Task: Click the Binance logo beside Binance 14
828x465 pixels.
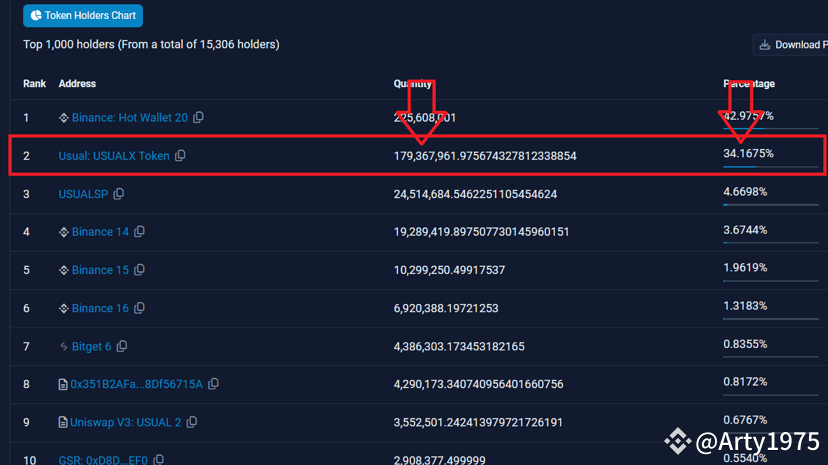Action: click(x=63, y=232)
